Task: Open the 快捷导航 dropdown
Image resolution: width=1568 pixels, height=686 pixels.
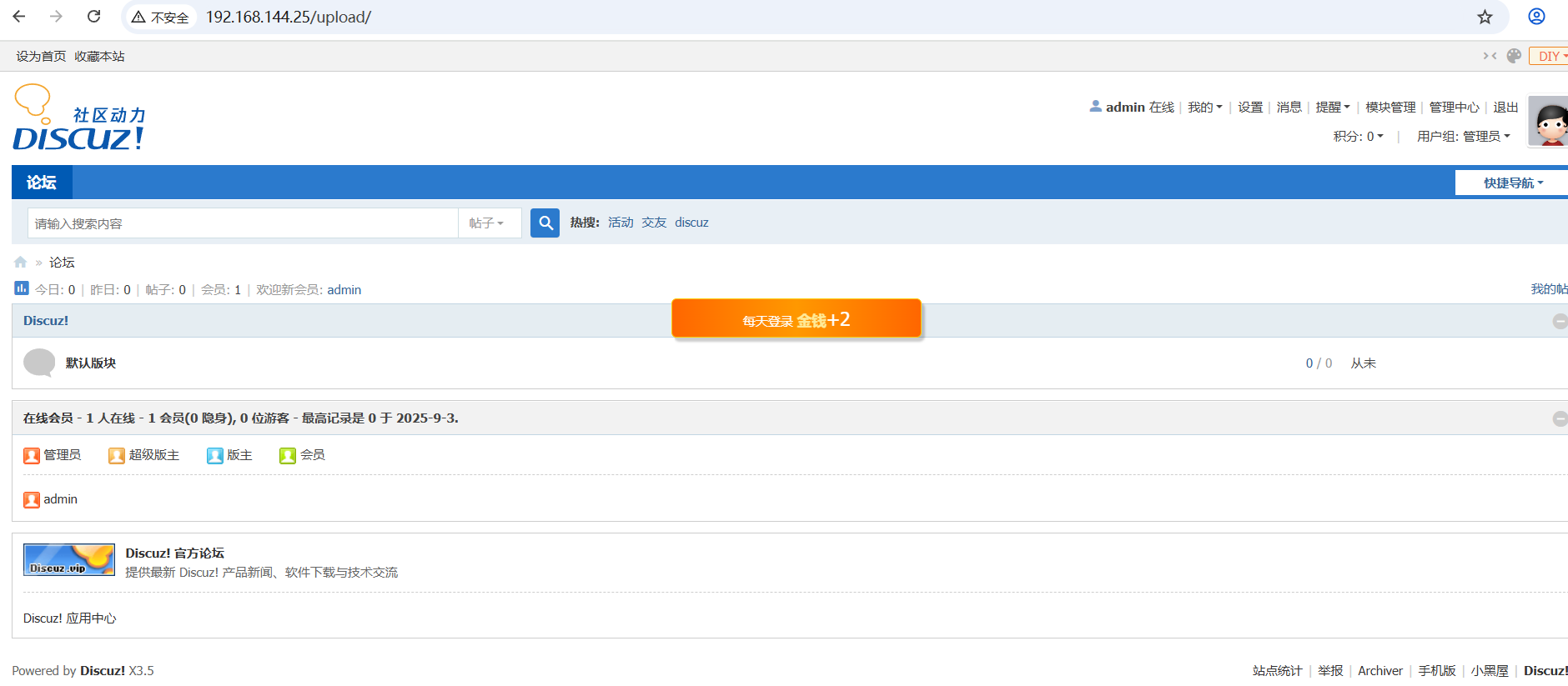Action: pos(1513,183)
